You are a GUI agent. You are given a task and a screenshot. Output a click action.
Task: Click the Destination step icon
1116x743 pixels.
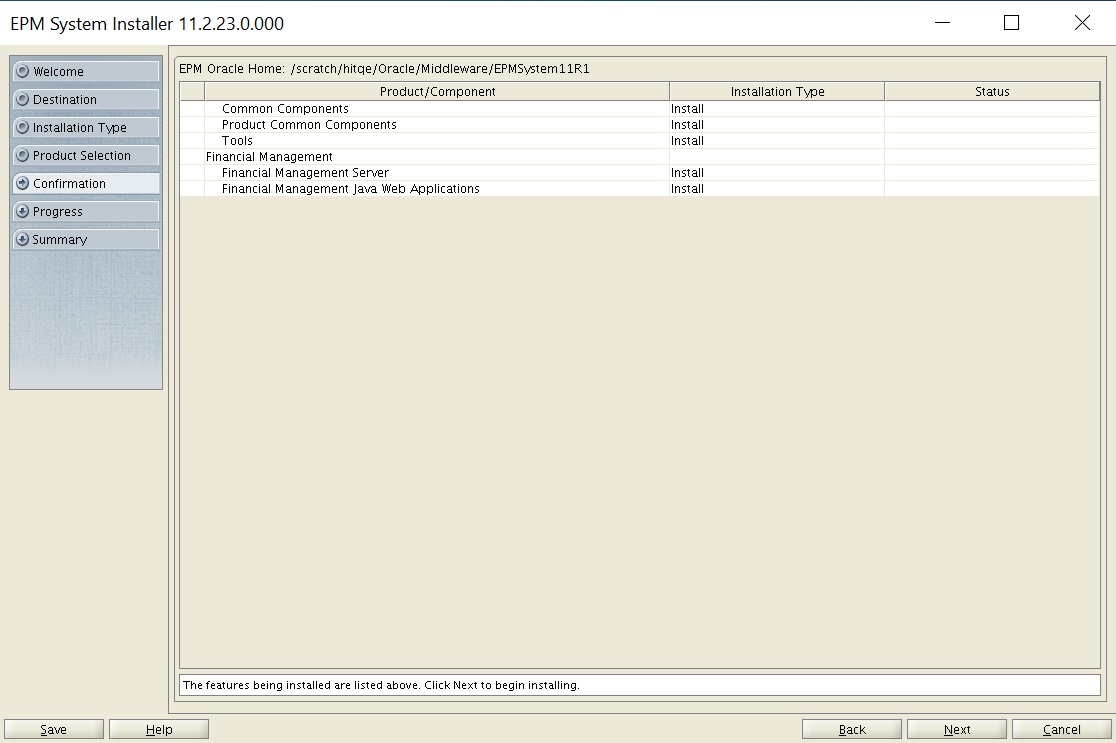[23, 99]
